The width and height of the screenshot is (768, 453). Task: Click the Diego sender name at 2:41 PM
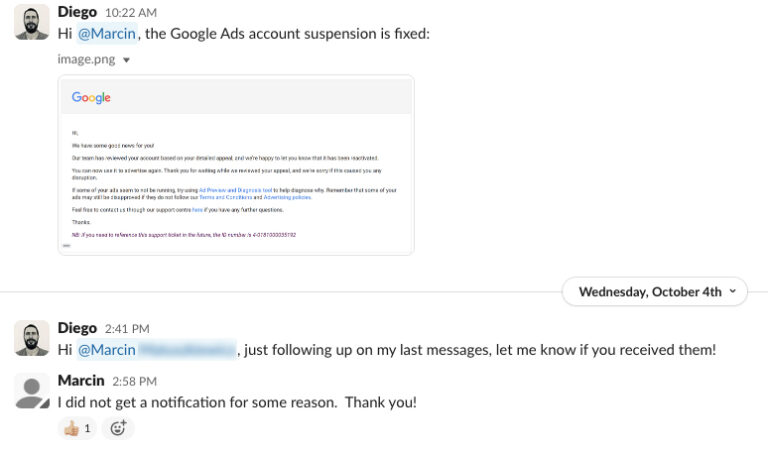click(x=78, y=328)
